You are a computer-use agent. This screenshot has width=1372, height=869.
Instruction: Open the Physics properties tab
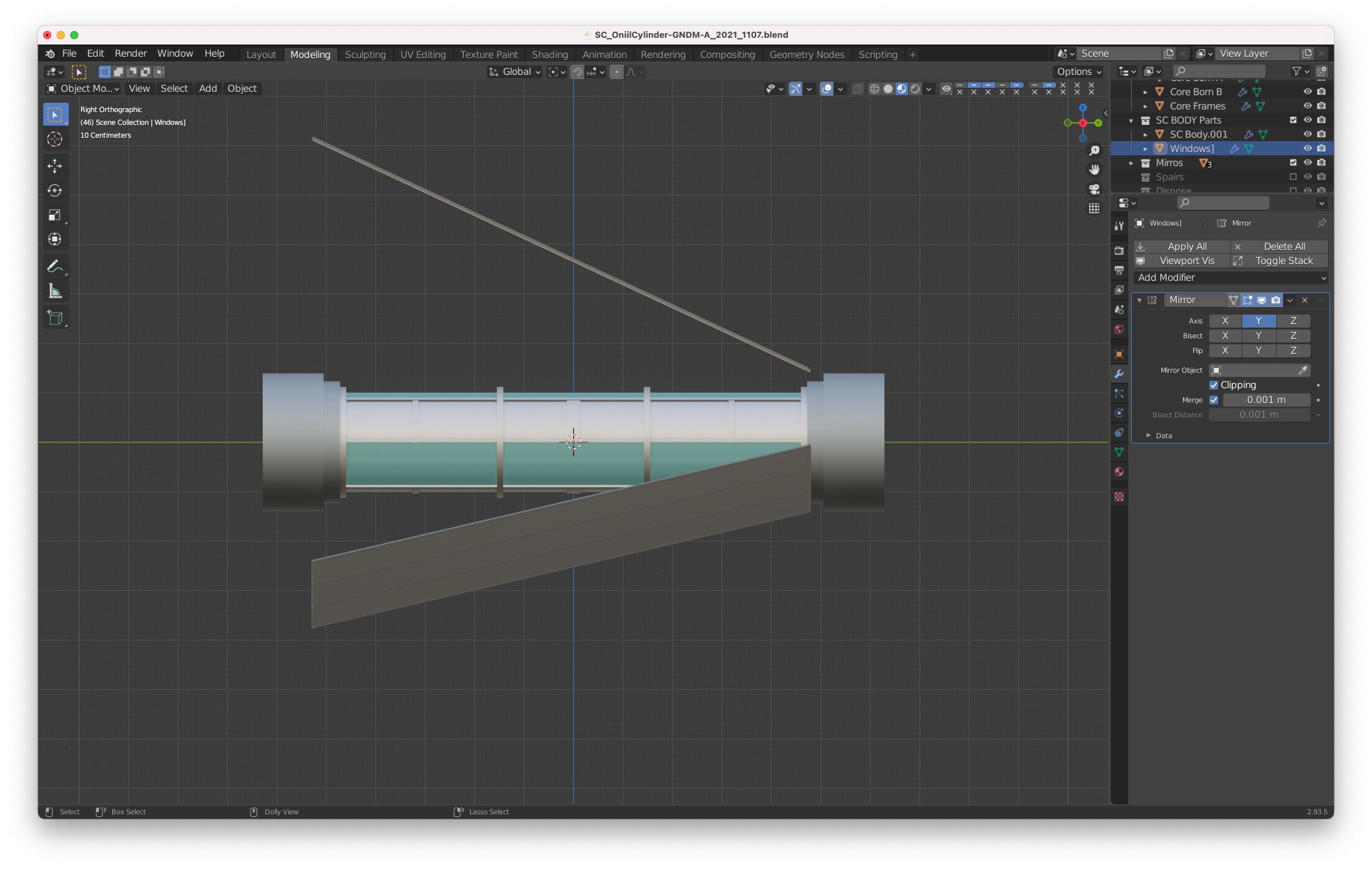[1119, 413]
